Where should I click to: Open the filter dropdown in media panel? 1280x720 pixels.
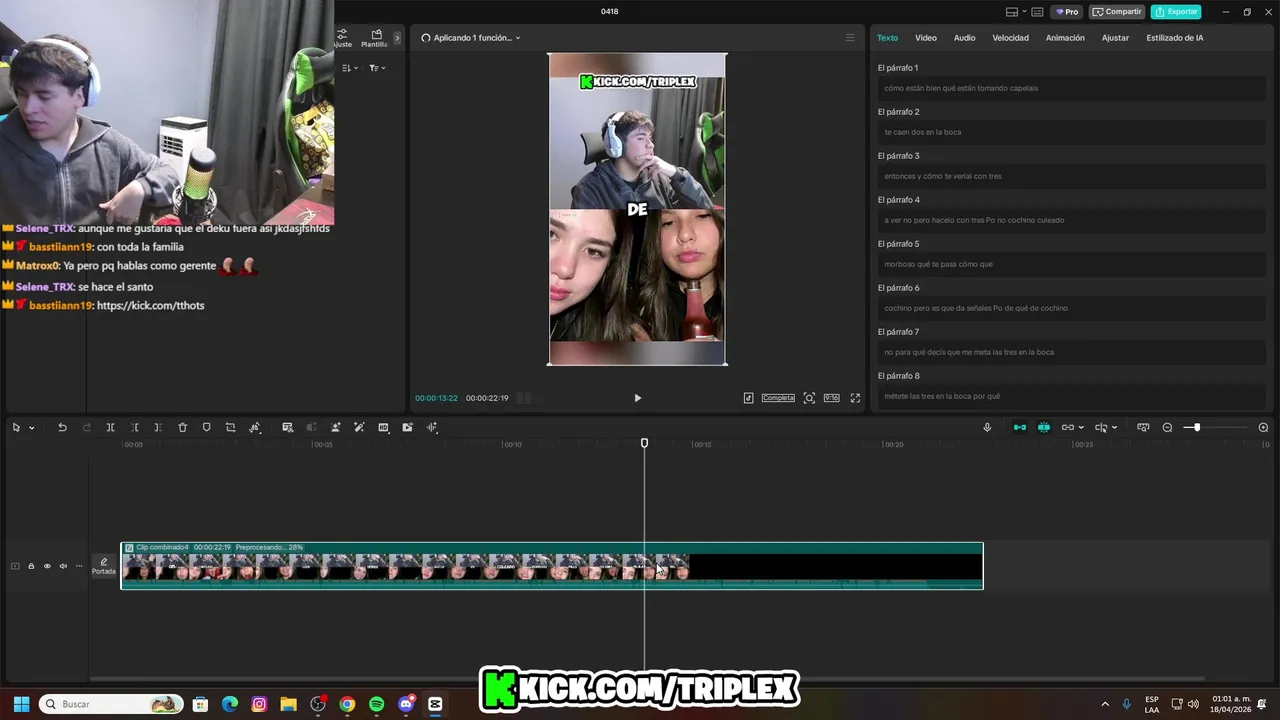(x=377, y=68)
